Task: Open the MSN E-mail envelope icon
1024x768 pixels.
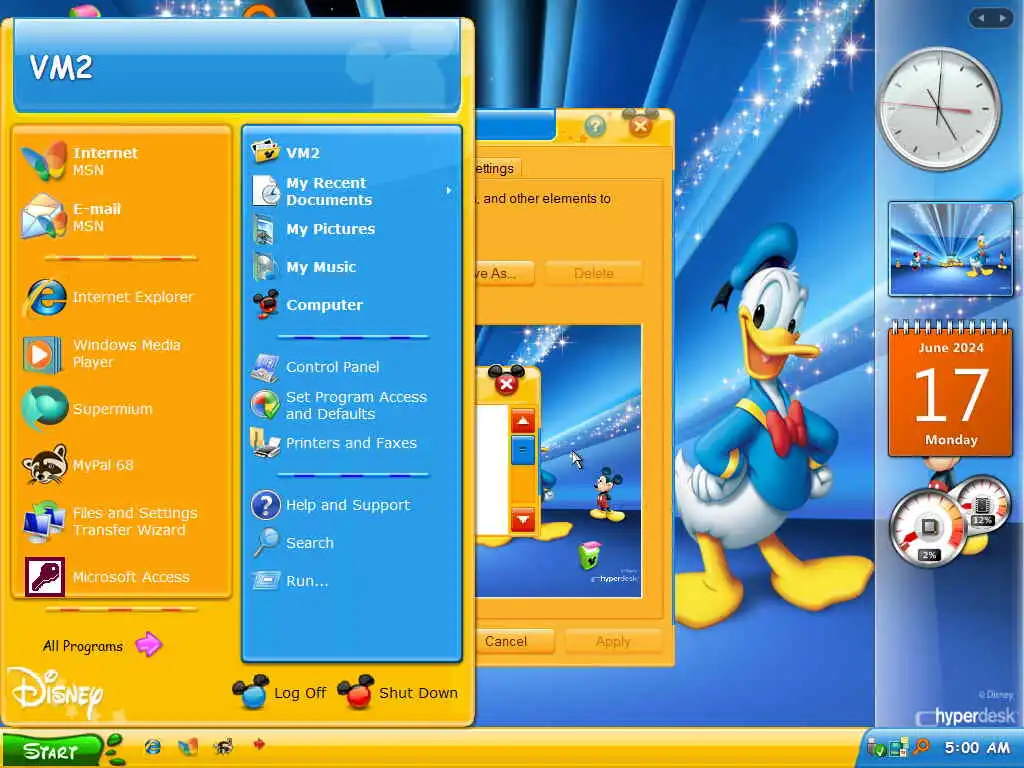Action: [44, 216]
